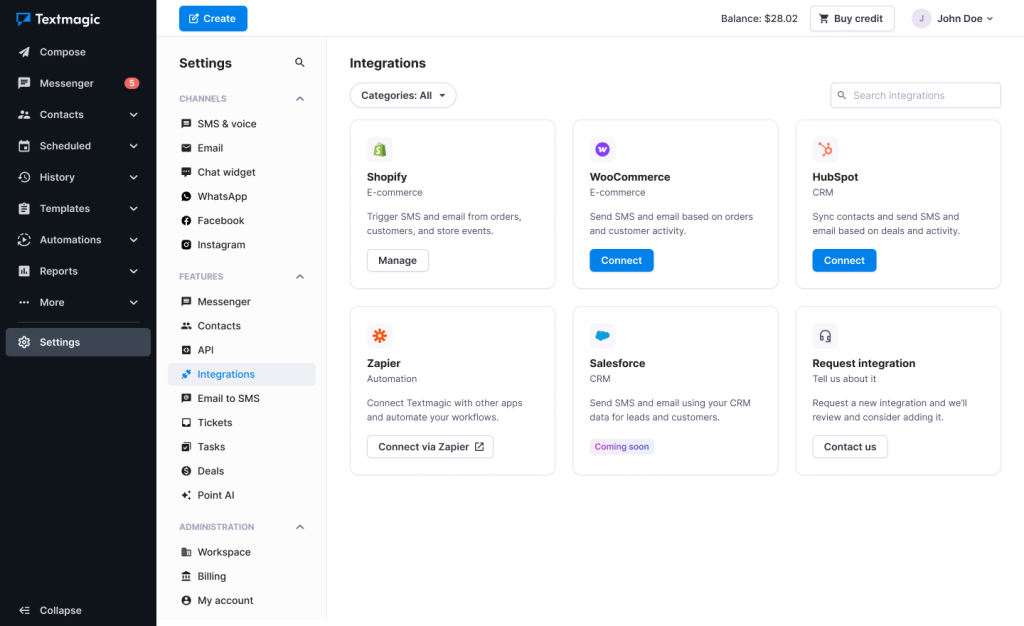Click the Zapier logo icon

point(379,336)
